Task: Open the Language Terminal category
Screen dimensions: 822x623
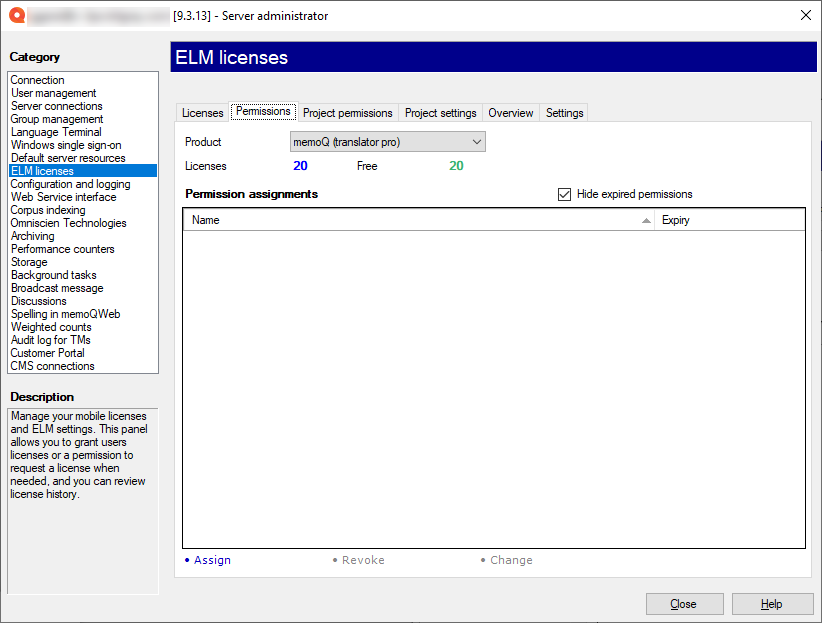Action: pos(56,132)
